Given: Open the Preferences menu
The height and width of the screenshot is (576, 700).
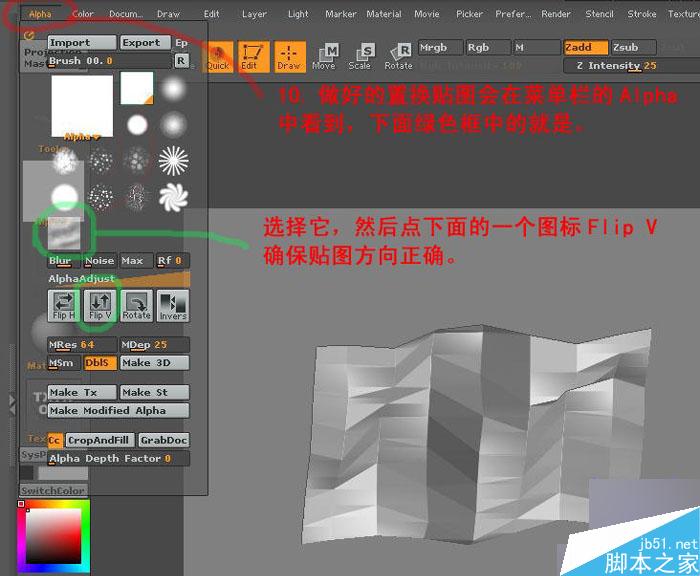Looking at the screenshot, I should click(513, 14).
